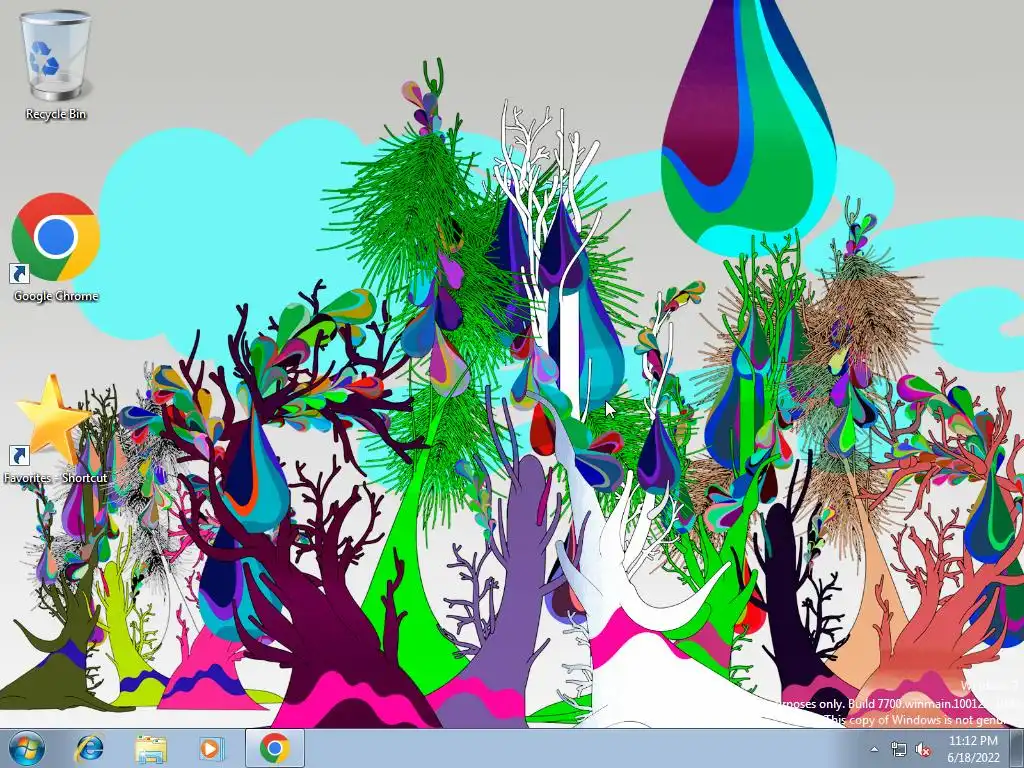Open Windows Explorer folder on taskbar

coord(151,749)
